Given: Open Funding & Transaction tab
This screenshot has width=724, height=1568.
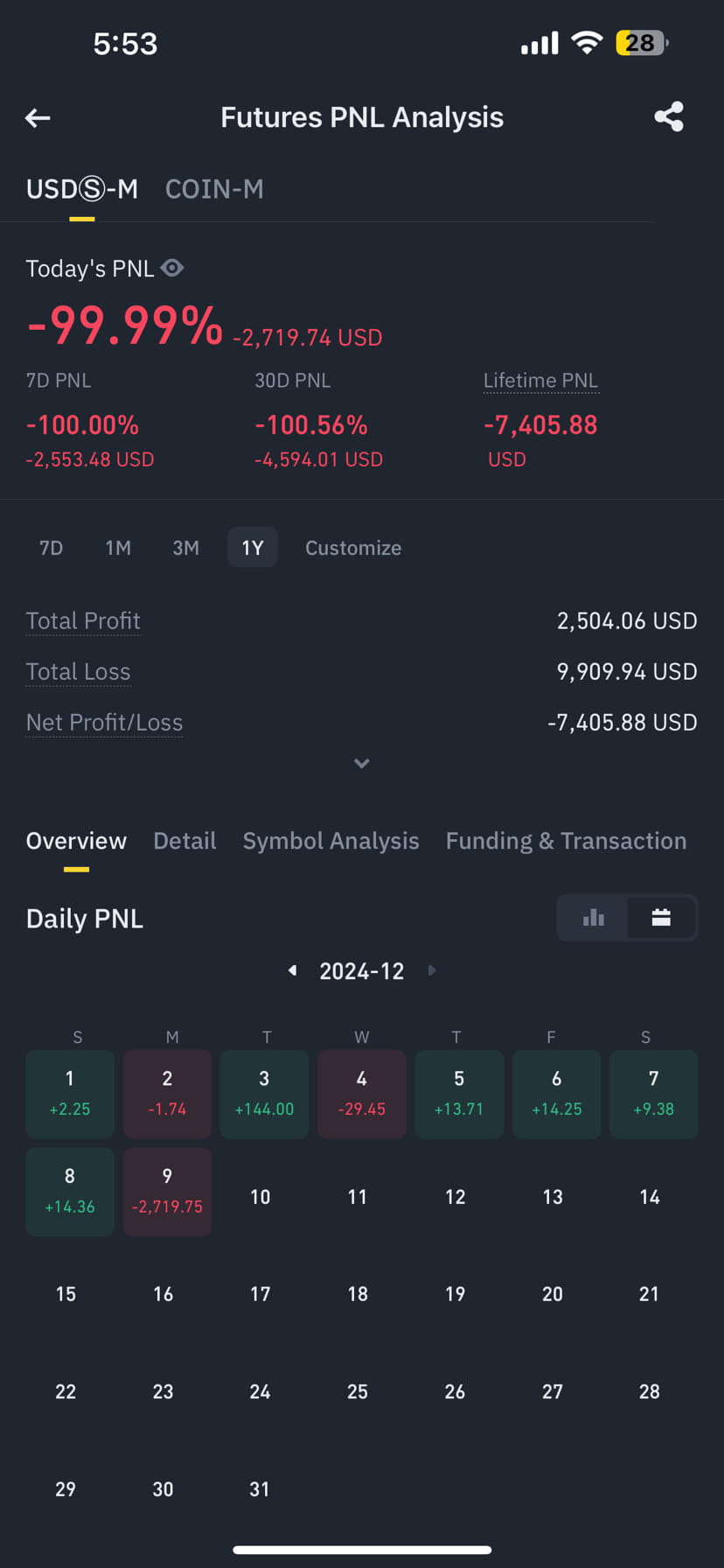Looking at the screenshot, I should (x=566, y=841).
